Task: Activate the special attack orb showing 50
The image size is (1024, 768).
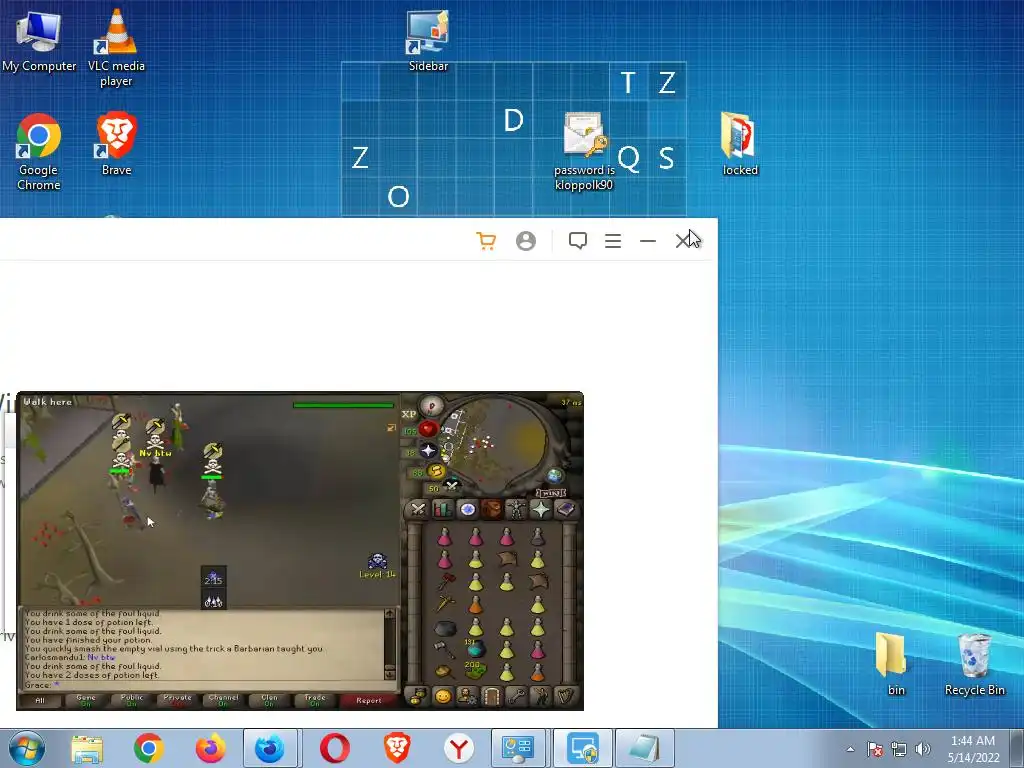Action: pos(451,485)
